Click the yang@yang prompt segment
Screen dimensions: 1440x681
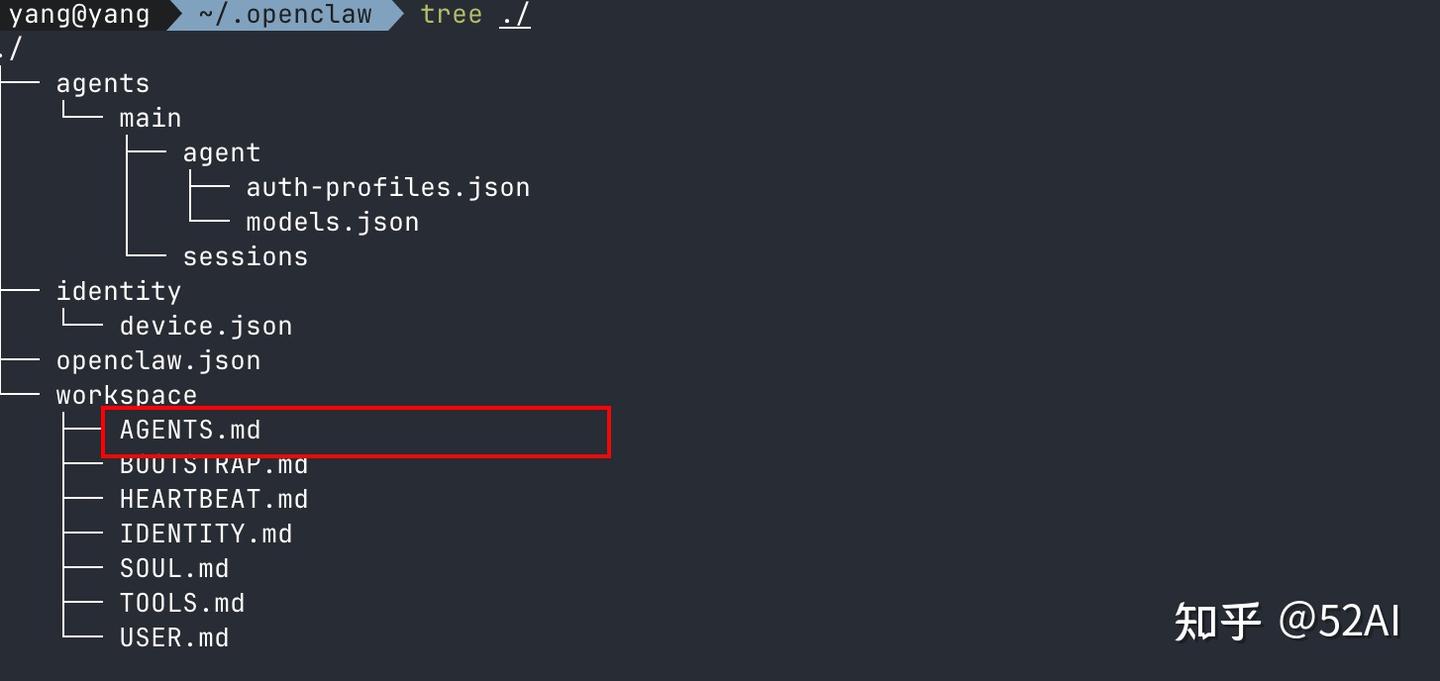[78, 15]
